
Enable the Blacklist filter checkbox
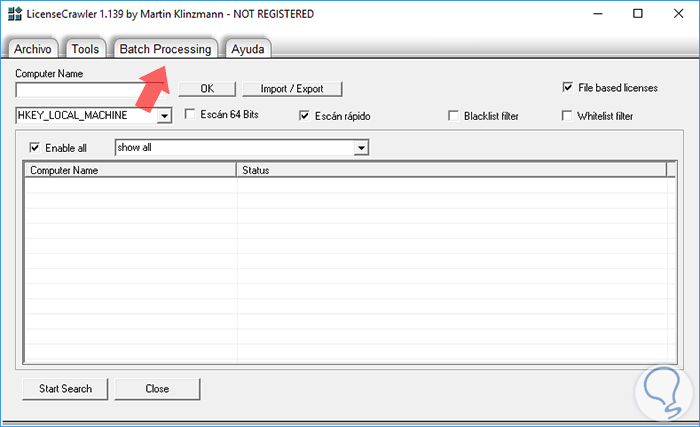(x=453, y=116)
